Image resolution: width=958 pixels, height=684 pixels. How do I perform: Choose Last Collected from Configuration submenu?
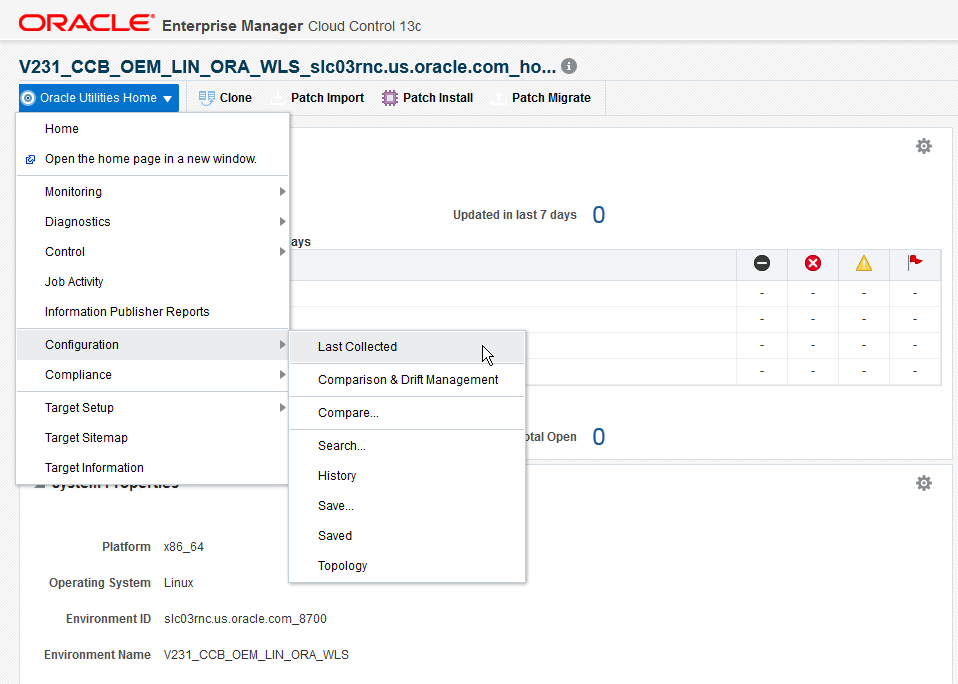407,347
